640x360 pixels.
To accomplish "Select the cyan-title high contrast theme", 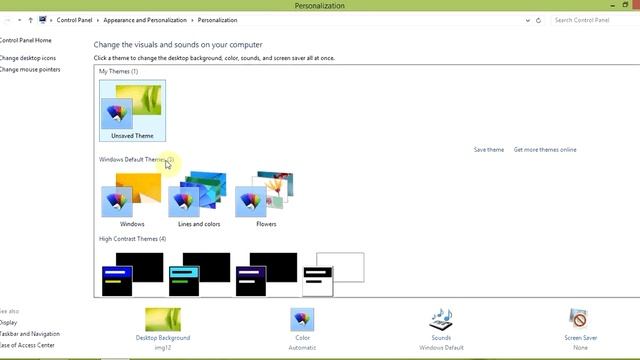I will pos(199,274).
